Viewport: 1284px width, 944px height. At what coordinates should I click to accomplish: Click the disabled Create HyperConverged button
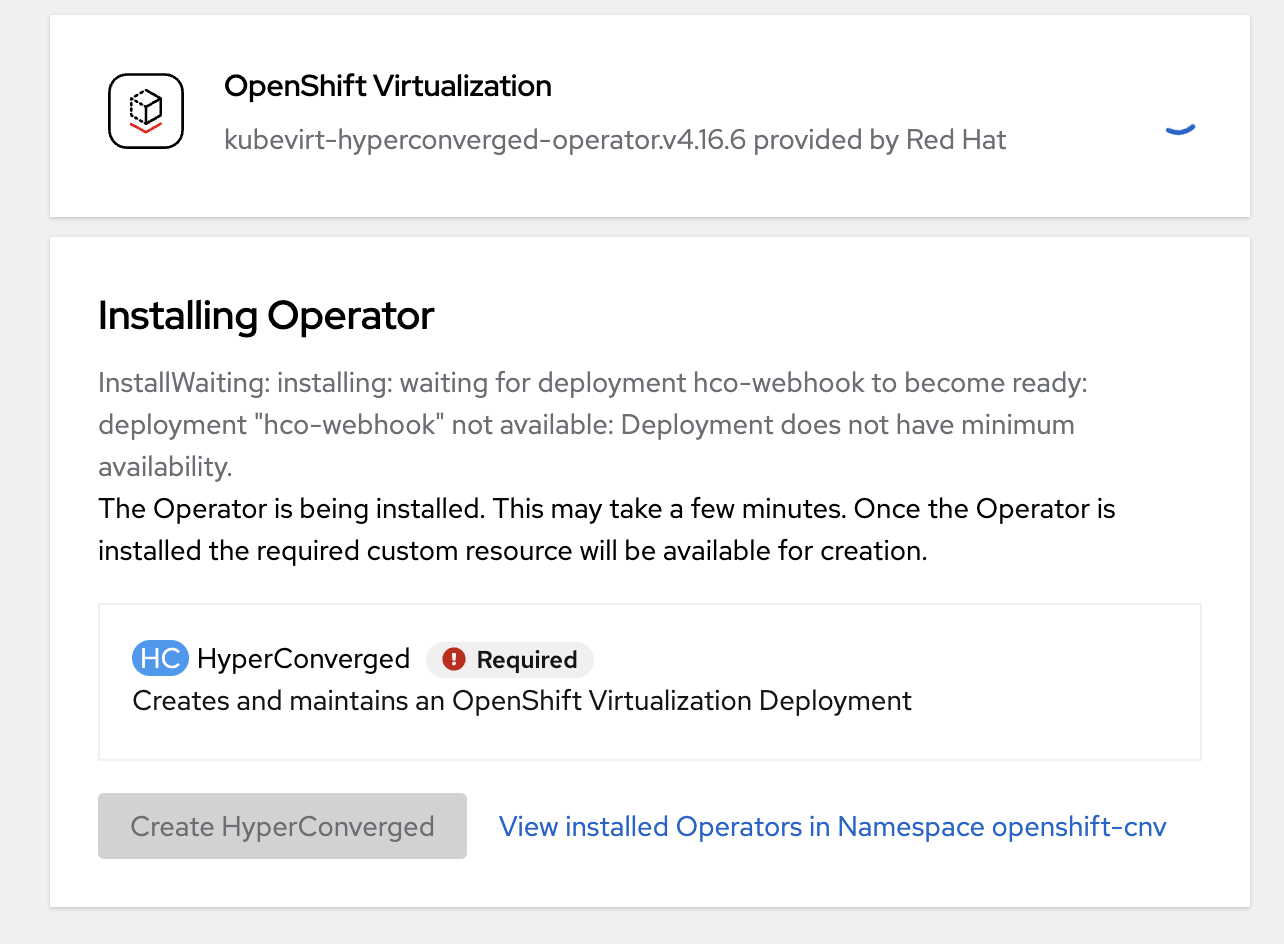[x=282, y=826]
